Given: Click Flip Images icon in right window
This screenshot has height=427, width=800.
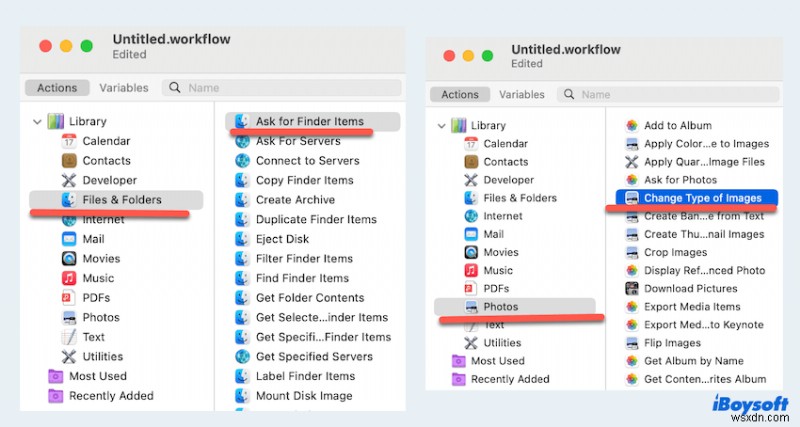Looking at the screenshot, I should (x=632, y=343).
